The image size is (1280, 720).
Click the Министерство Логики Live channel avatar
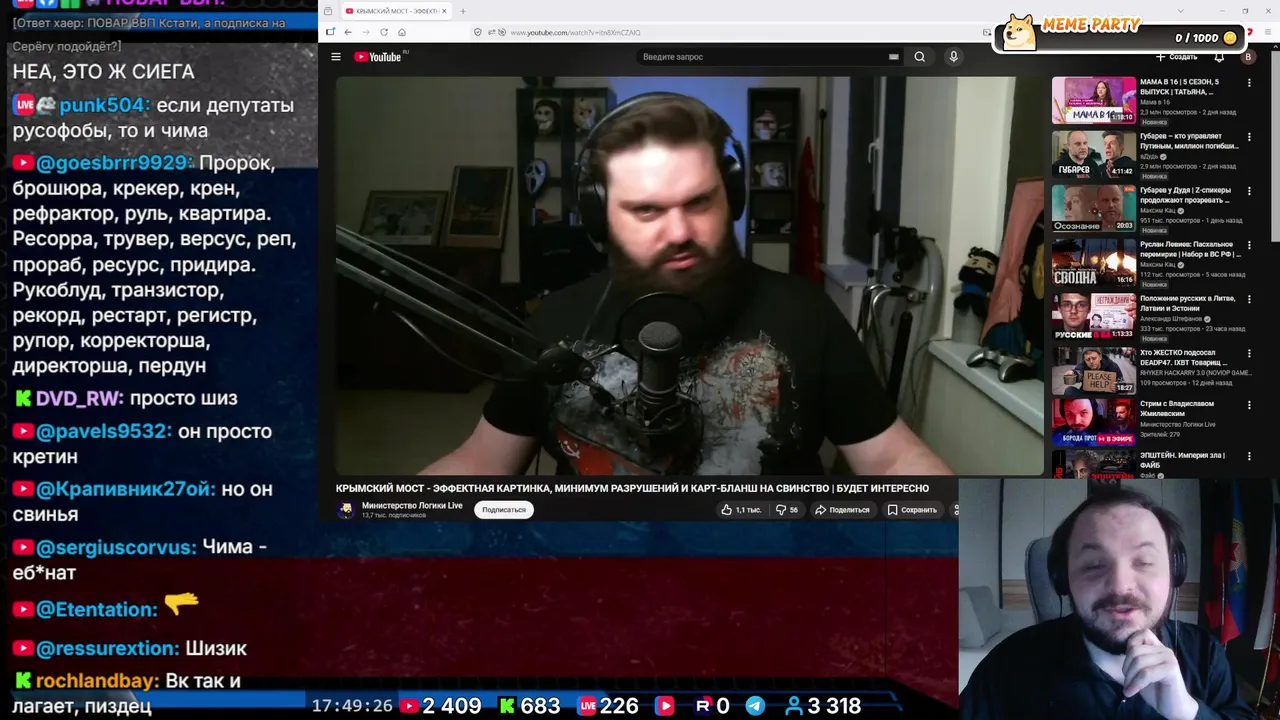346,510
